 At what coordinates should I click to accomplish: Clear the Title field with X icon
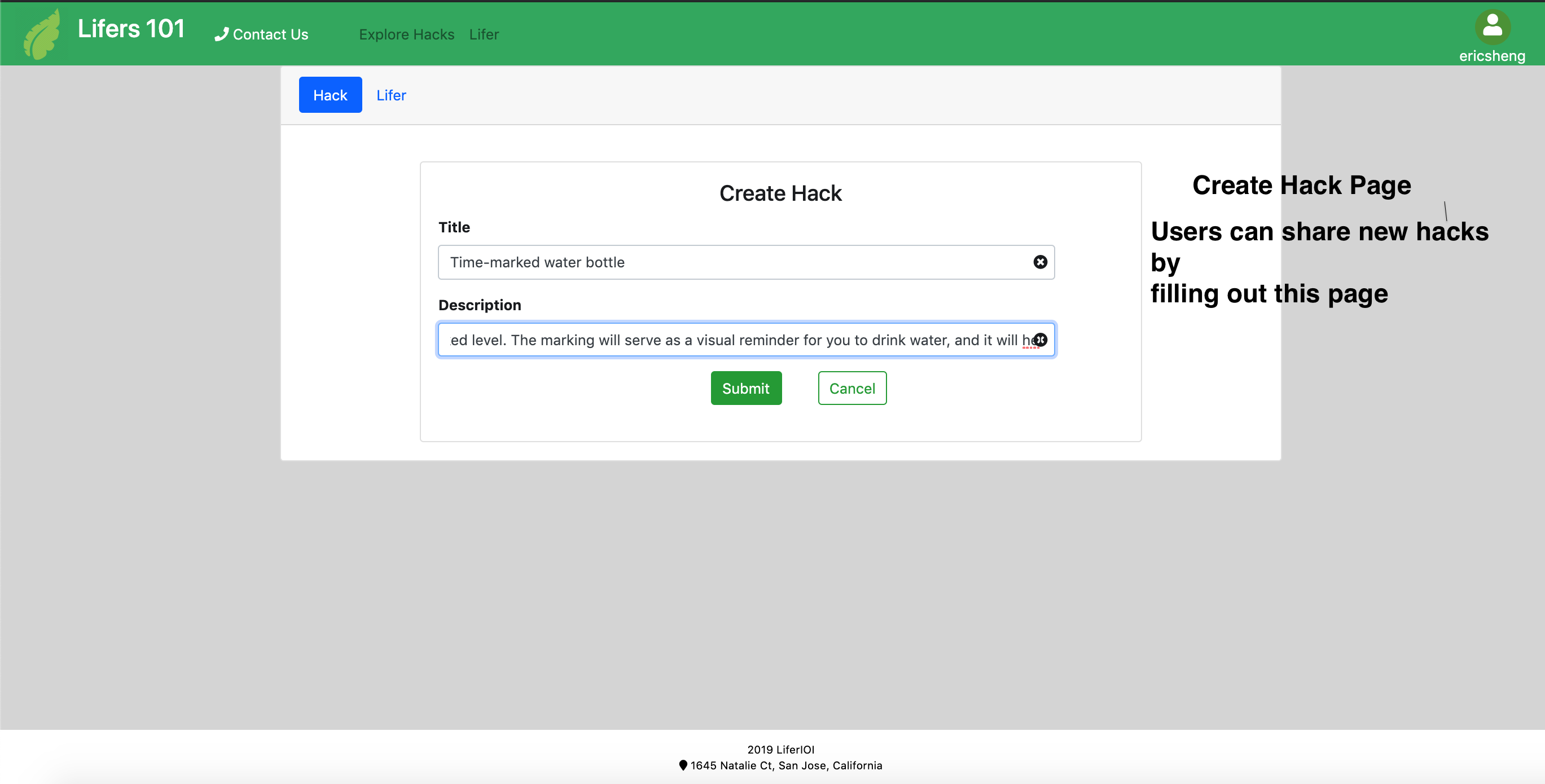point(1040,262)
